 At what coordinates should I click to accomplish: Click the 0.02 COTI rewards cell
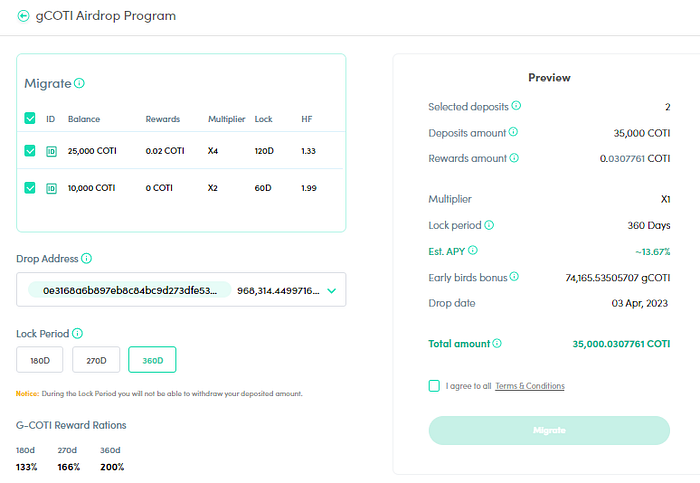click(x=165, y=151)
